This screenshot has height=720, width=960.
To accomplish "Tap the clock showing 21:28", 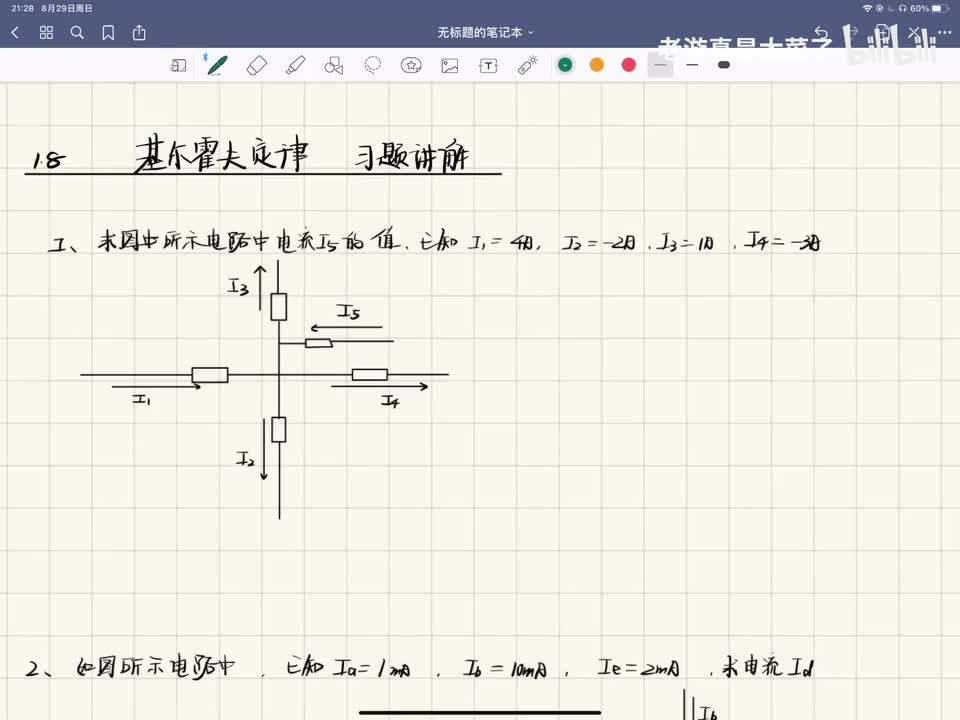I will coord(23,9).
